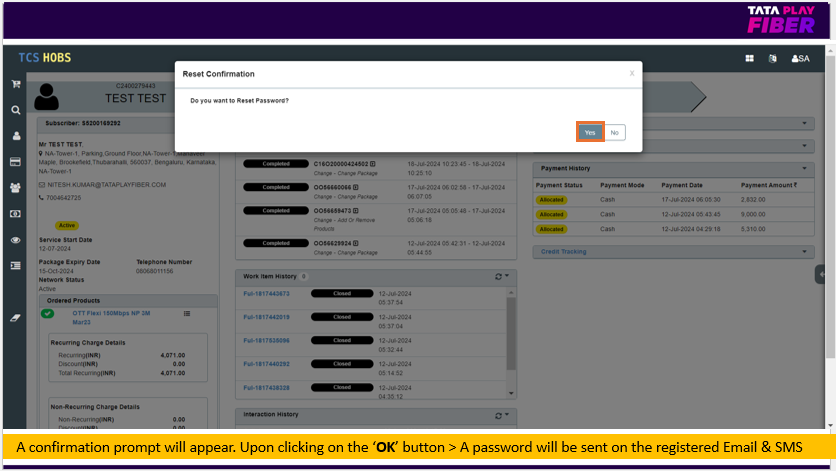The image size is (836, 471).
Task: Click the Work Item History scrollbar thumb
Action: coord(511,333)
